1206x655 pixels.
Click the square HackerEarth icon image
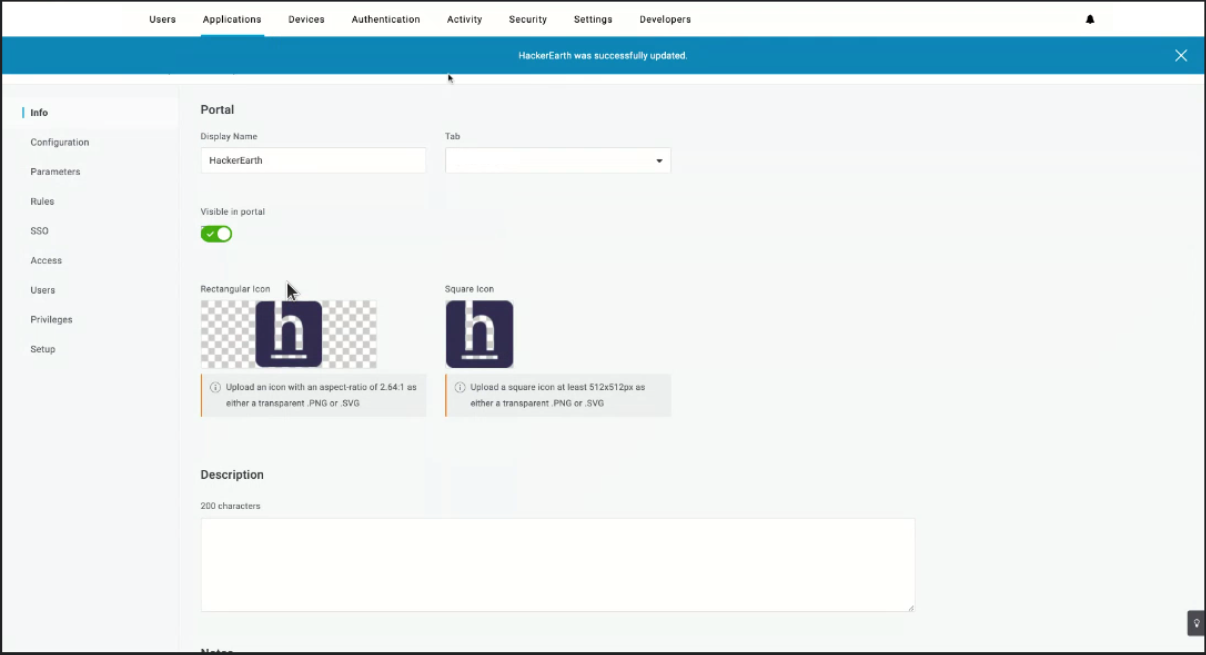click(x=479, y=334)
